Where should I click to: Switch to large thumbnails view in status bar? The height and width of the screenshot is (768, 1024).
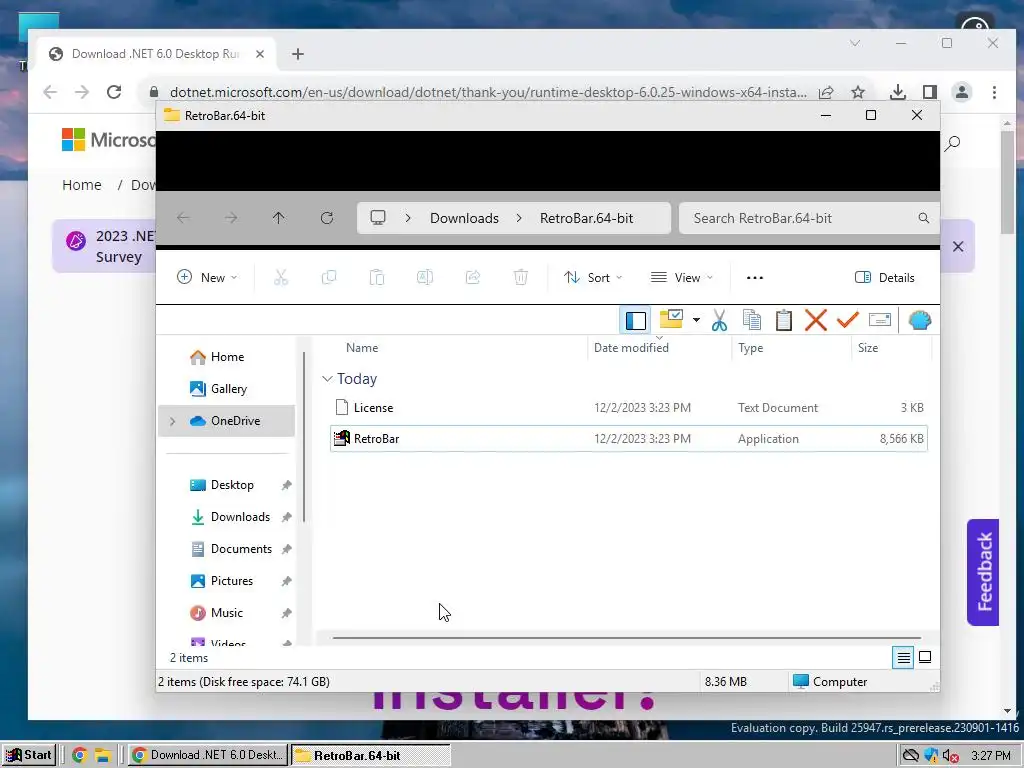tap(925, 657)
